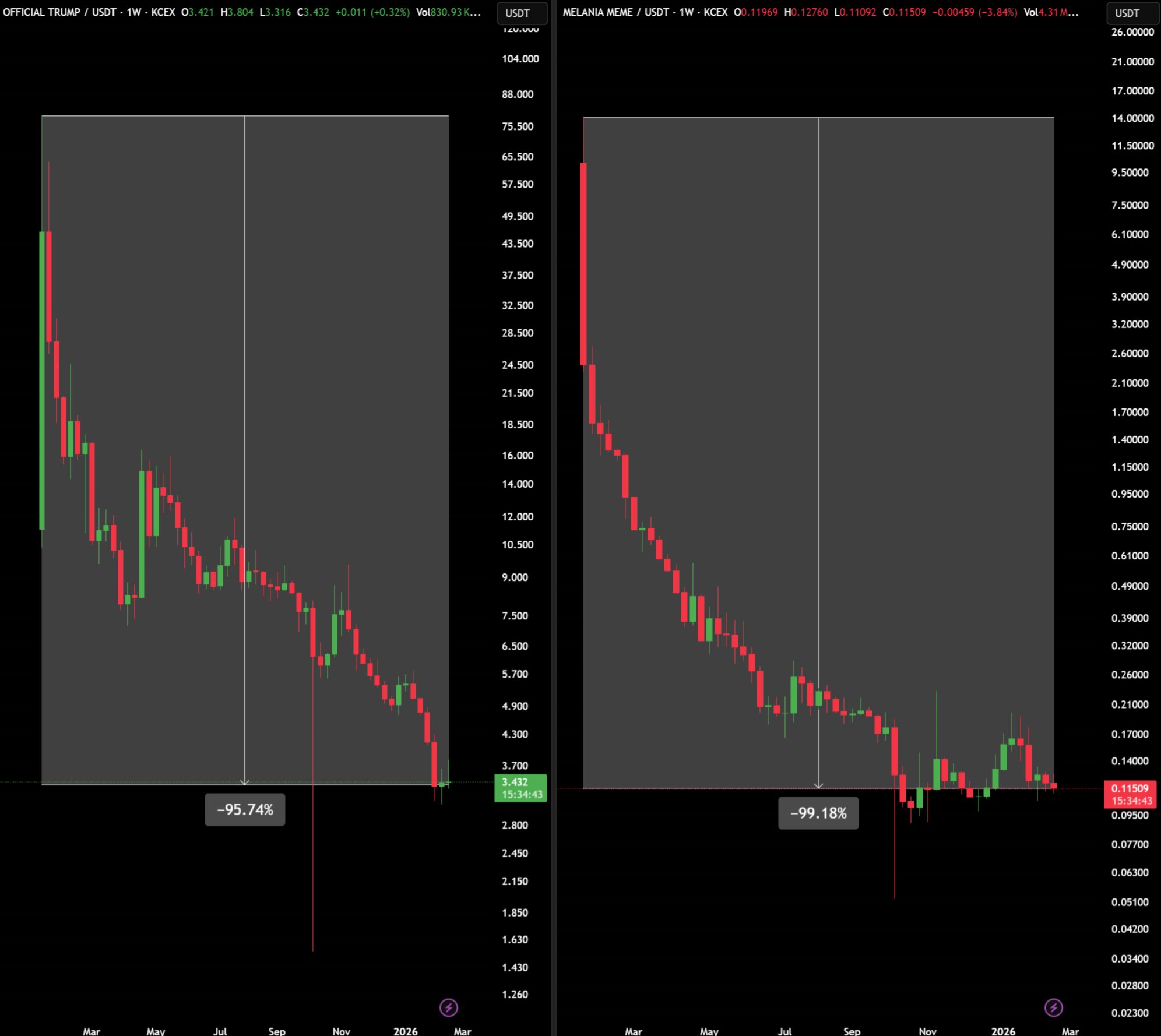Click the green 3.432 current price tag
The image size is (1161, 1036).
(x=520, y=788)
